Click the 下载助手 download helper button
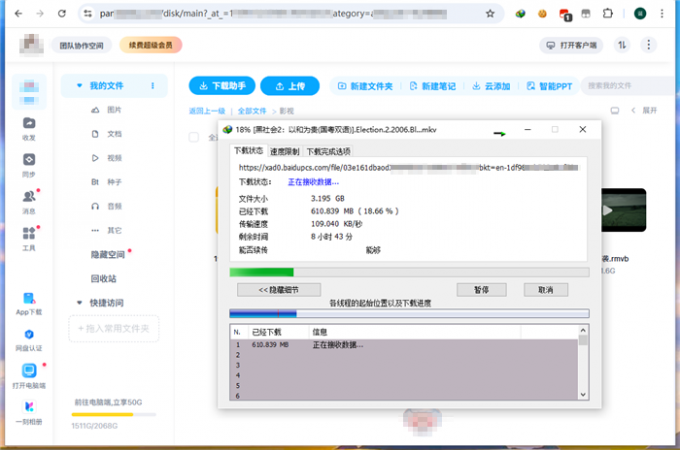 [222, 86]
